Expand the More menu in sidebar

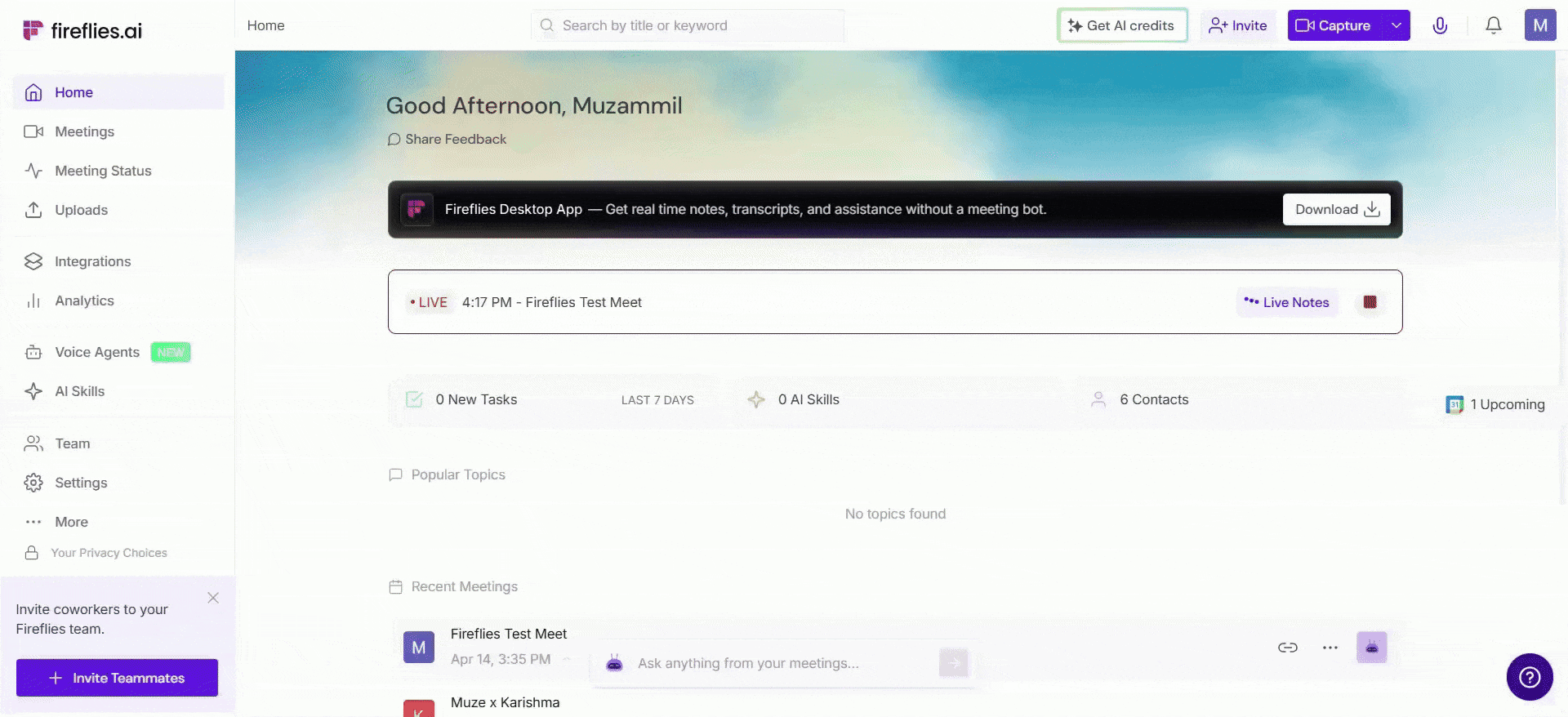point(71,522)
